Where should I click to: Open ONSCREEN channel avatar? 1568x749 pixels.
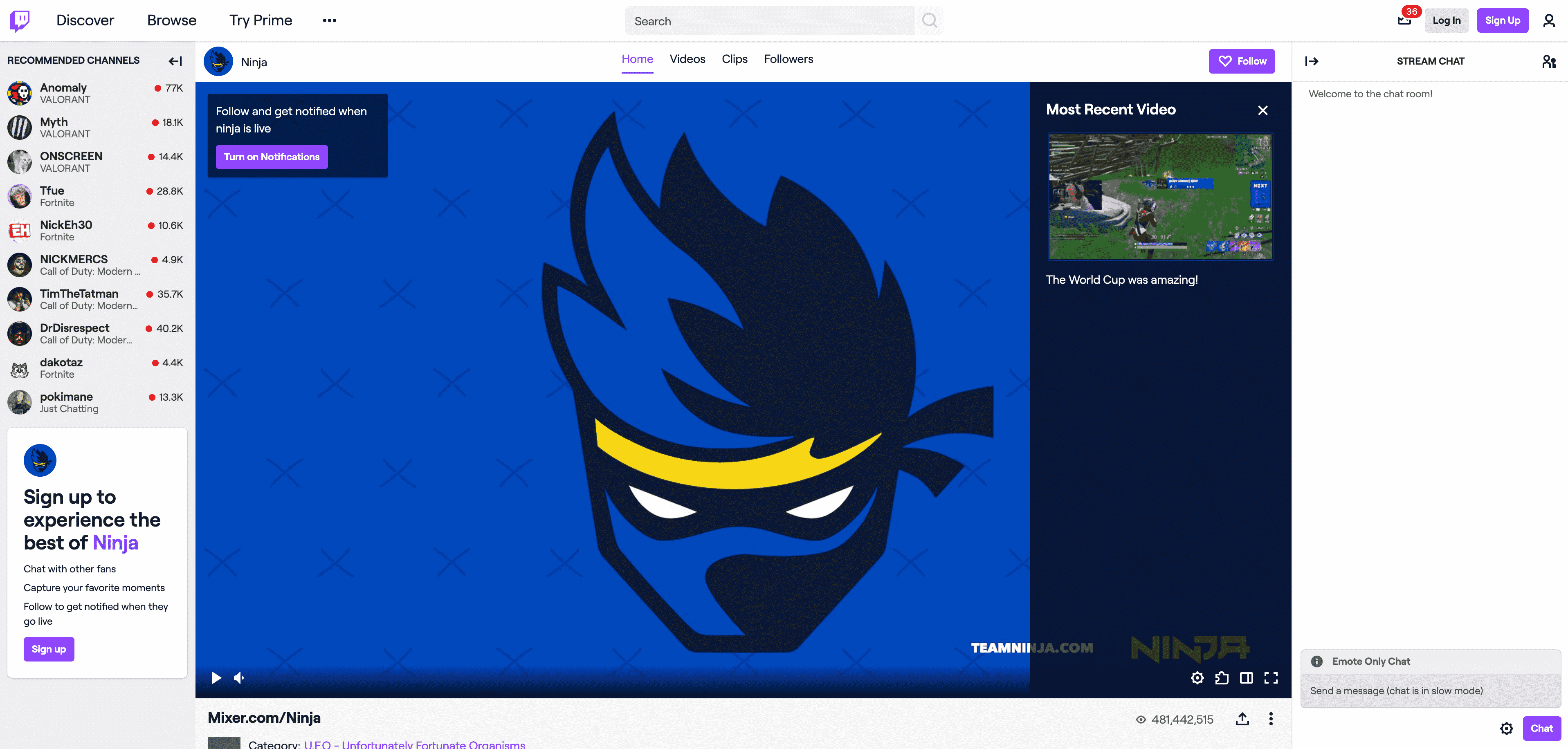pyautogui.click(x=20, y=162)
